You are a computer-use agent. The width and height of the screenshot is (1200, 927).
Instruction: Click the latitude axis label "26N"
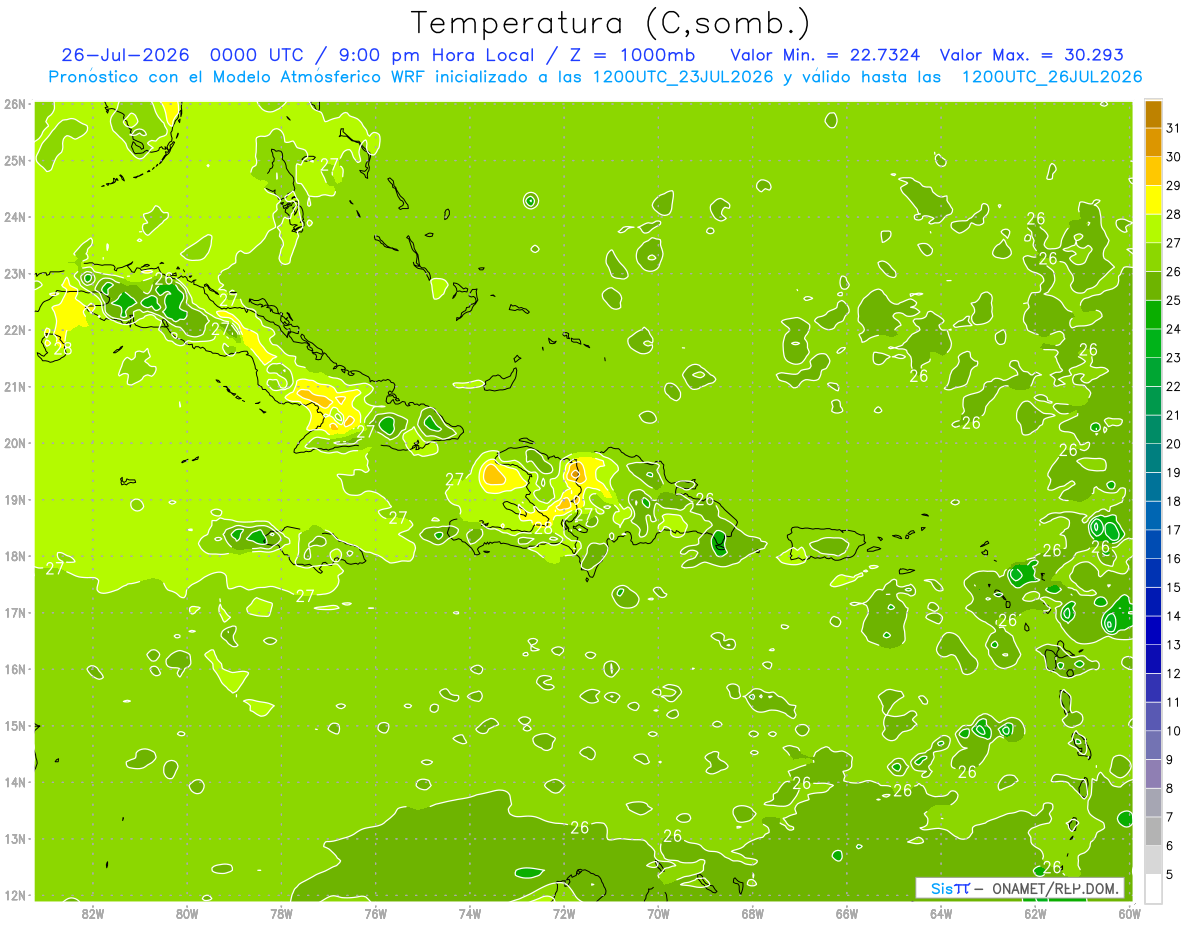[x=15, y=104]
